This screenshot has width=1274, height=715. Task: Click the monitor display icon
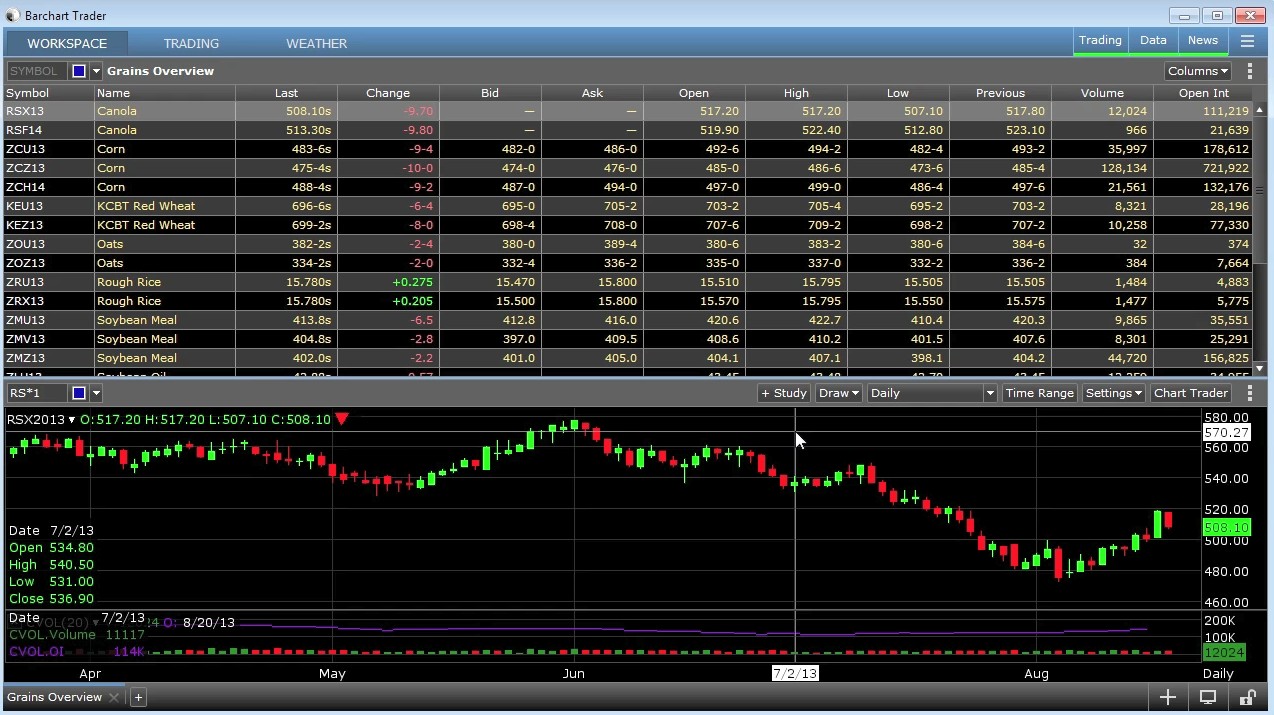point(1208,697)
